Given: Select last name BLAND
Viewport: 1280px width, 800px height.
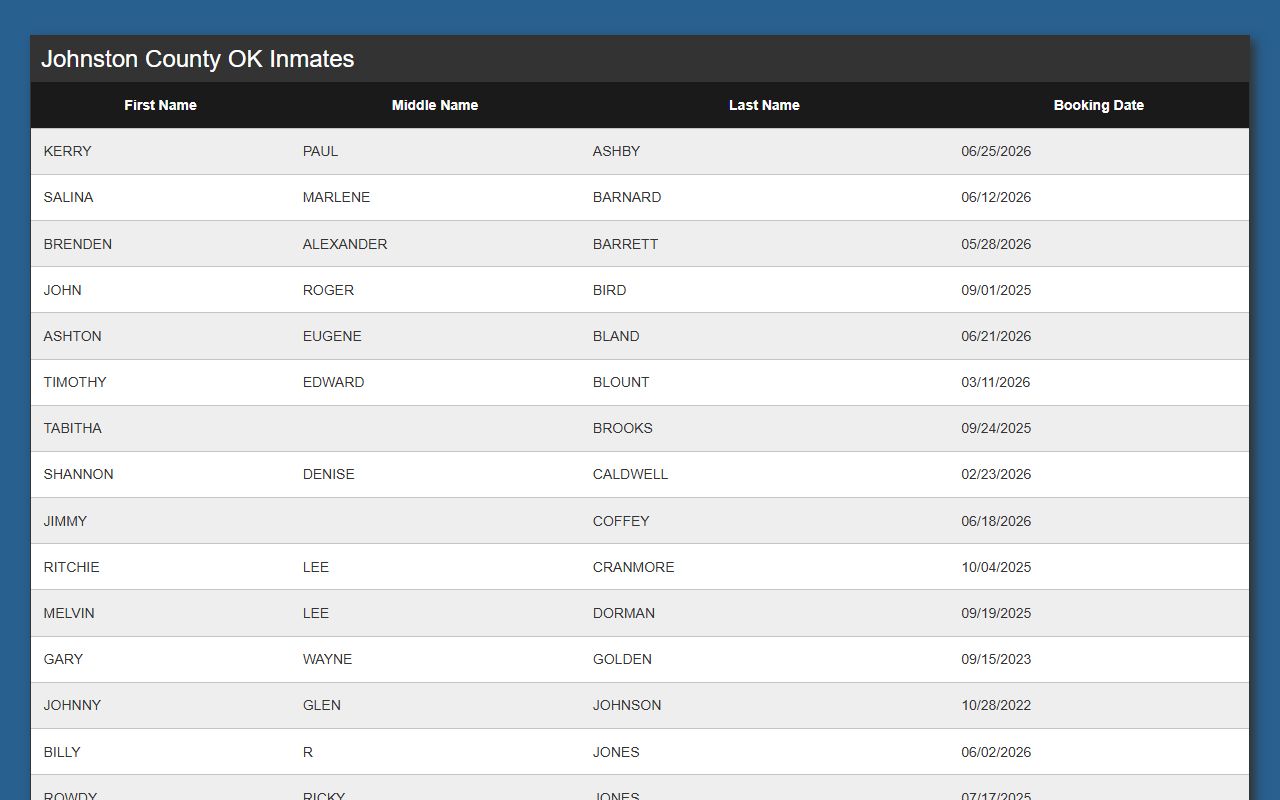Looking at the screenshot, I should (616, 336).
